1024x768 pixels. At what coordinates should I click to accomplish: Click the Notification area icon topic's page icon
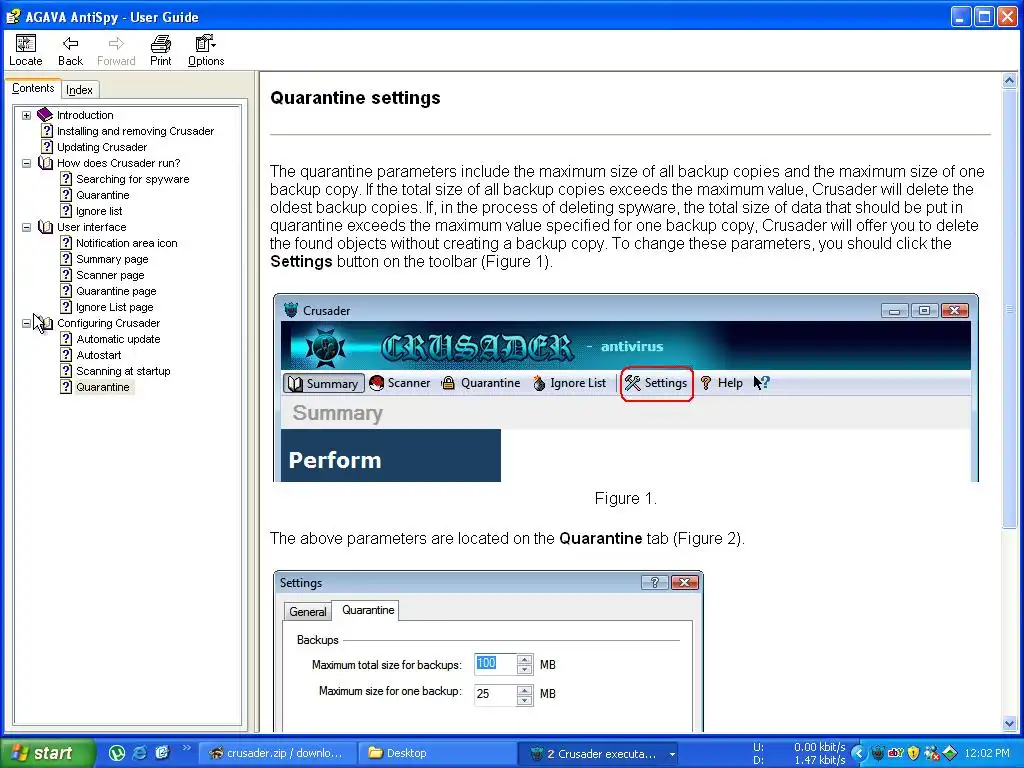[66, 243]
